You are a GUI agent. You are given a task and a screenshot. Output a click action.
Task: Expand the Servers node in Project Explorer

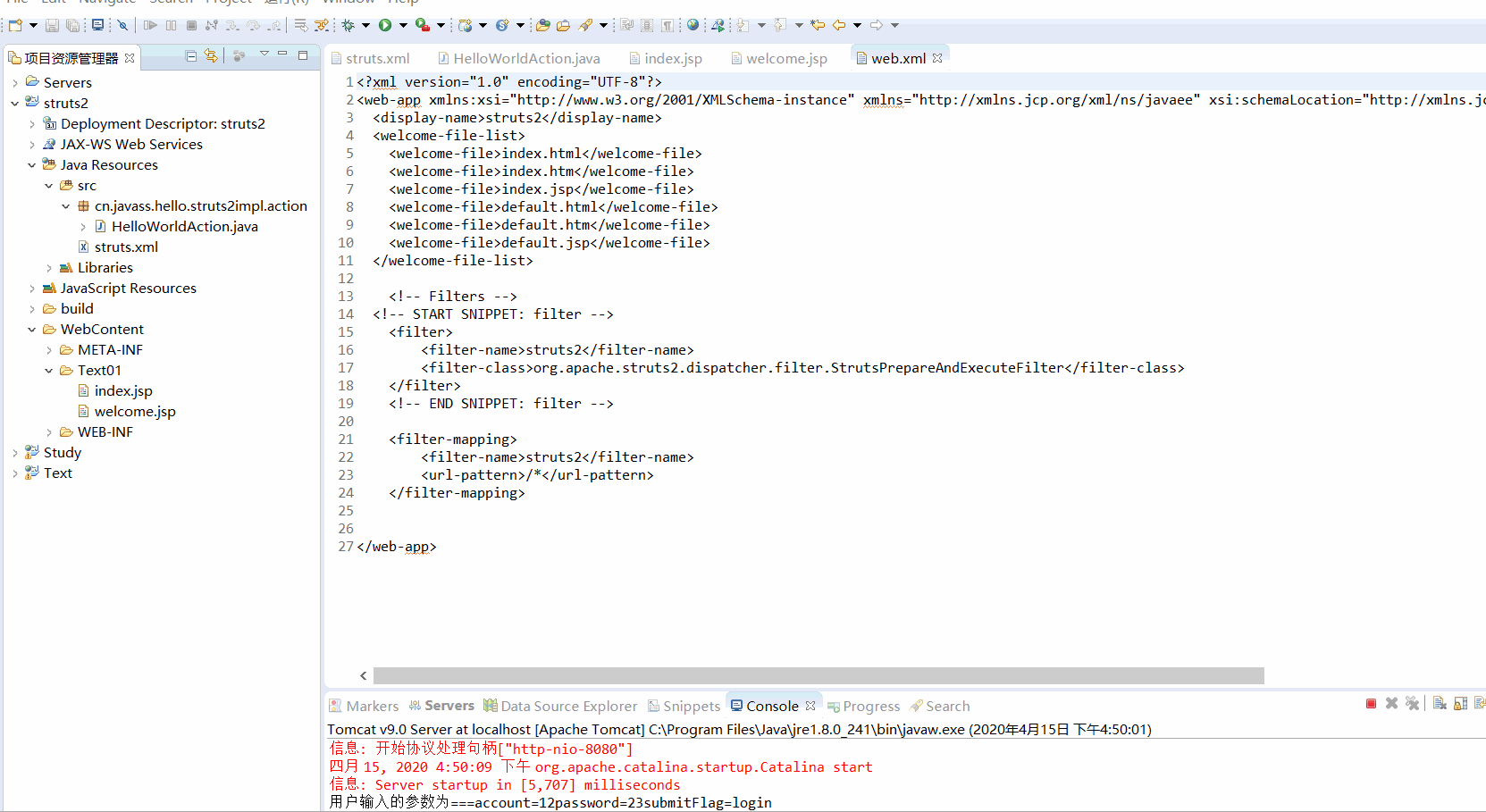[14, 81]
